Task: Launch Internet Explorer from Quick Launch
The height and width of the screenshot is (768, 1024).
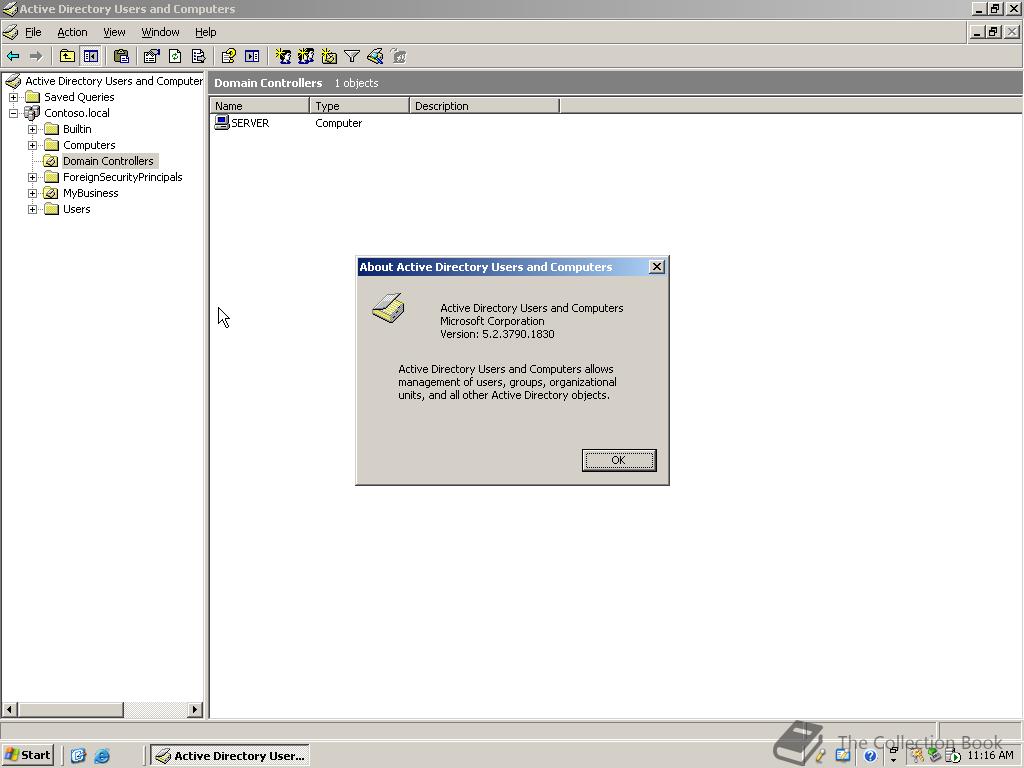Action: pos(102,756)
